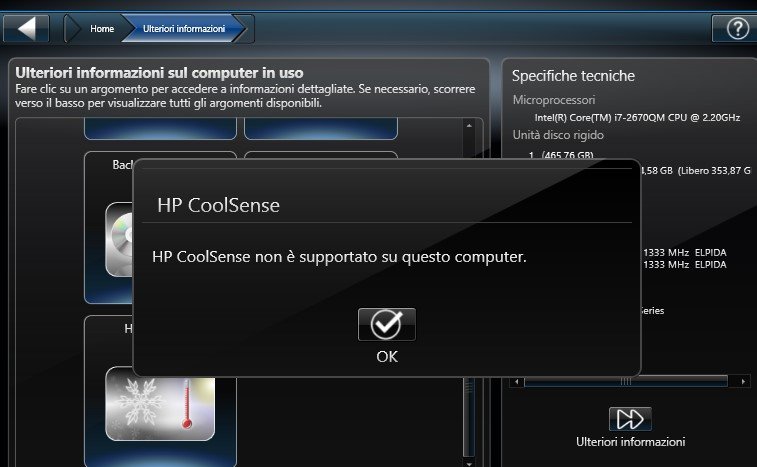Screen dimensions: 757x467
Task: Confirm the dialog with the checkmark button
Action: click(387, 325)
